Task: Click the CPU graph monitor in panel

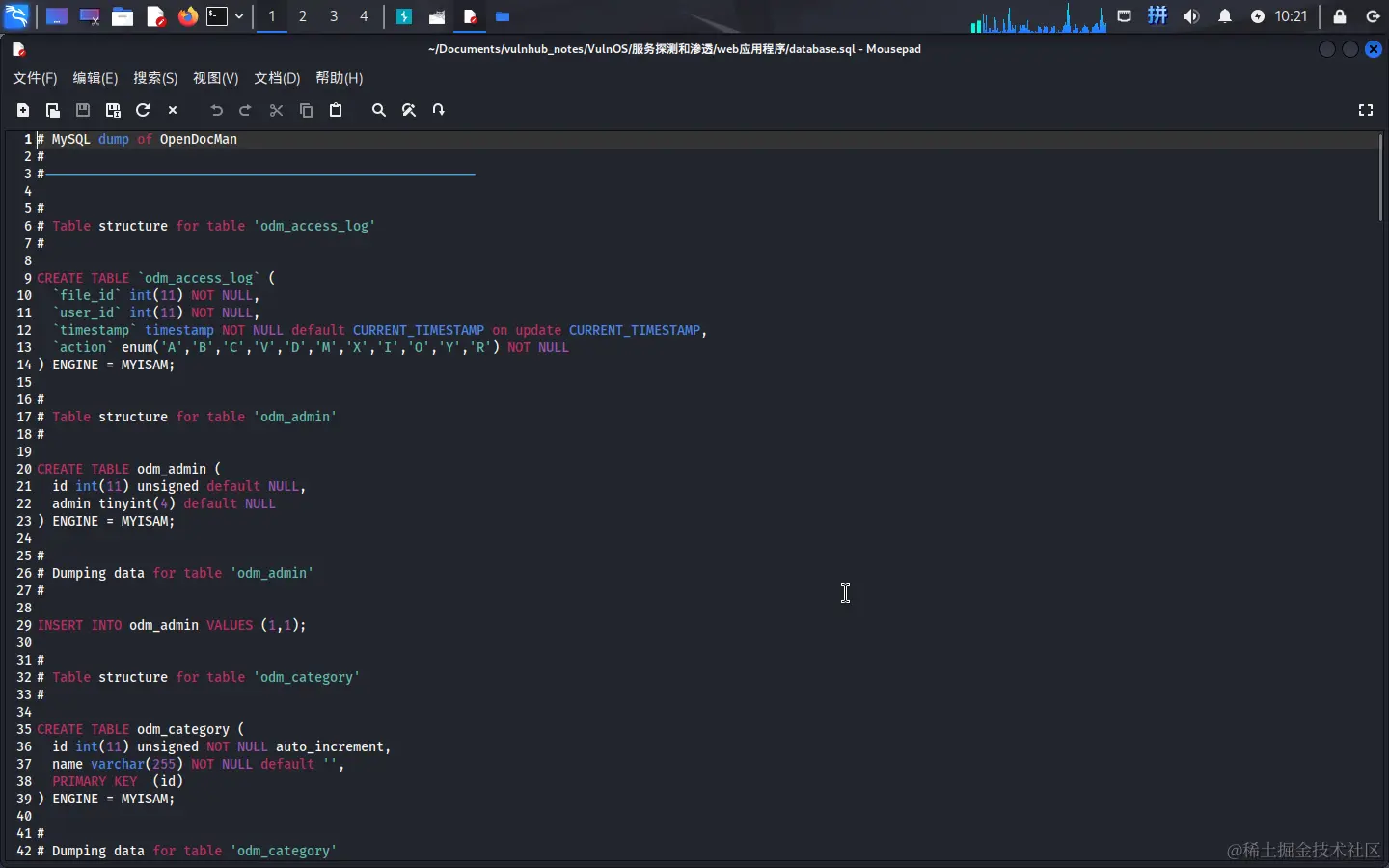Action: (1038, 17)
